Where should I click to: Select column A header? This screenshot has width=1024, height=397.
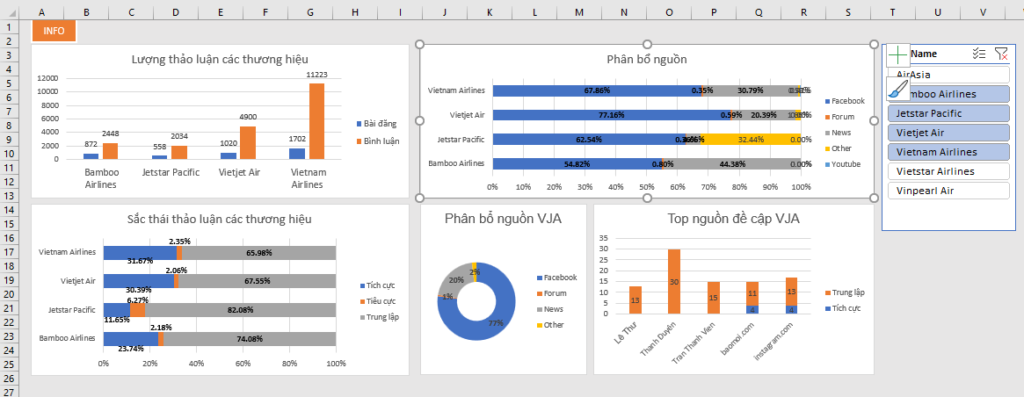pos(42,12)
